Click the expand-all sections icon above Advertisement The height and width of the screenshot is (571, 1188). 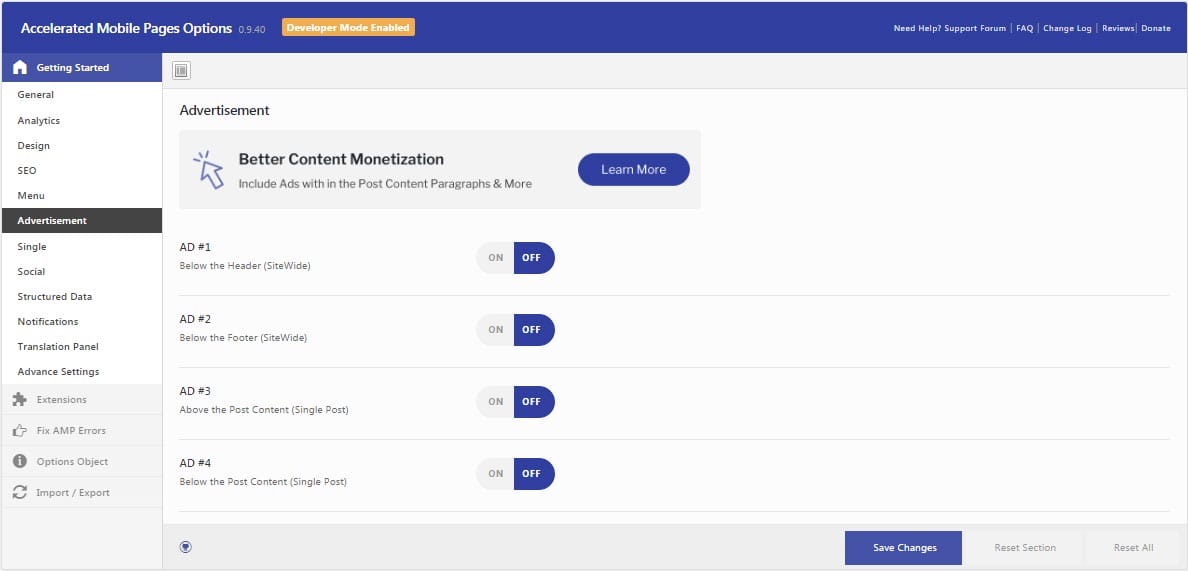pyautogui.click(x=181, y=70)
